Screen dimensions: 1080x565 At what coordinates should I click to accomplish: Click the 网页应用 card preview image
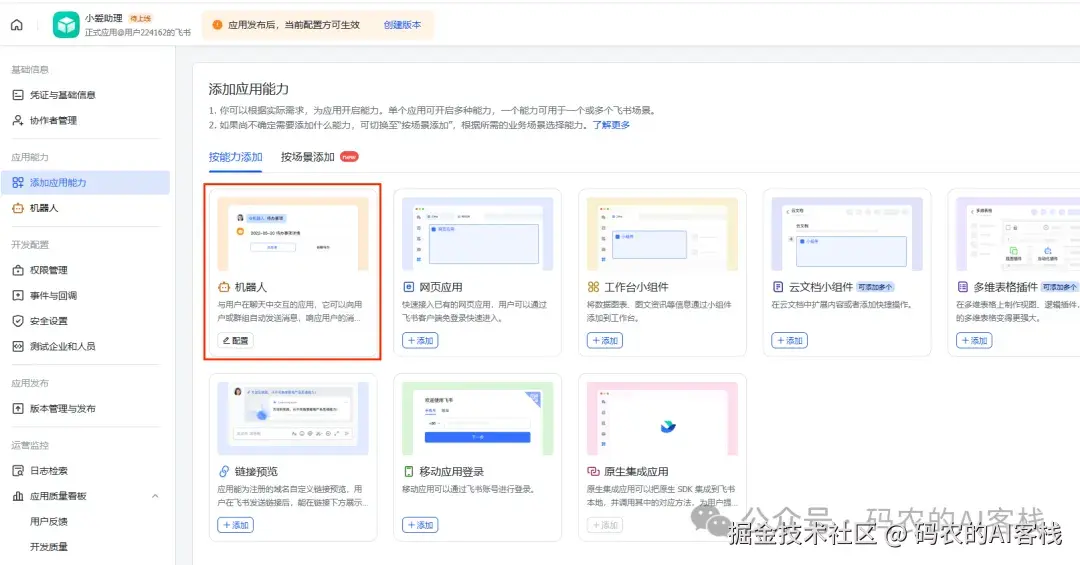tap(477, 234)
